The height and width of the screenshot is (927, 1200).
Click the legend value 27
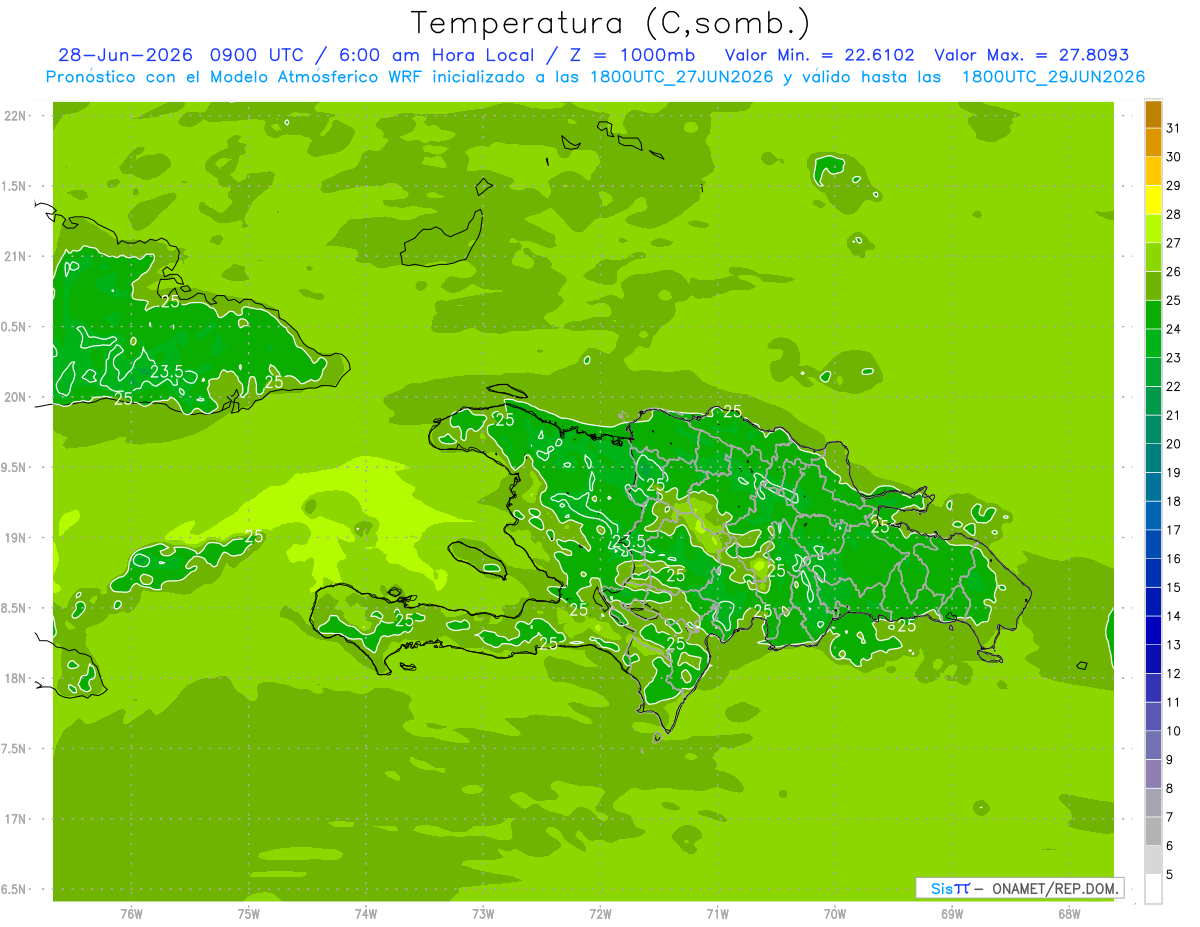(1173, 243)
